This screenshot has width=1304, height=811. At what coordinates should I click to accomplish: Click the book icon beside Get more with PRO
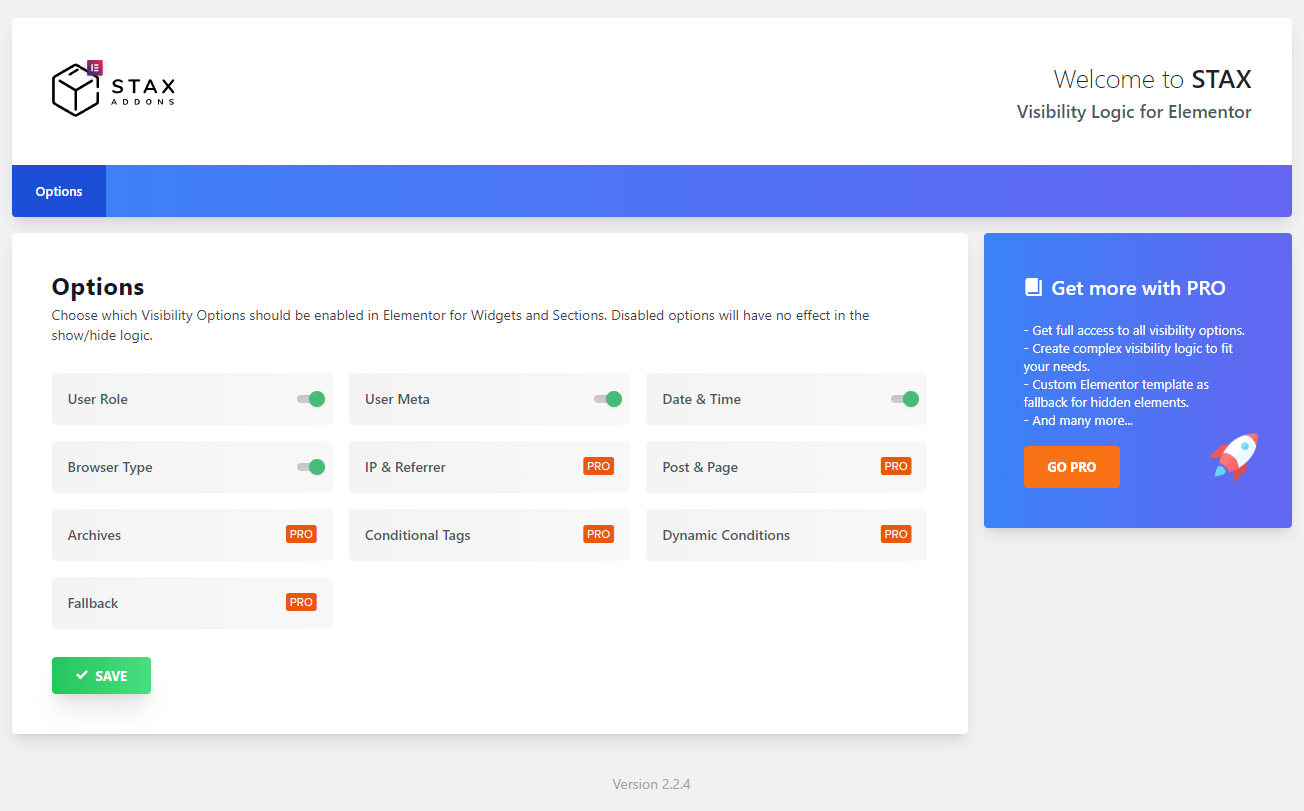pyautogui.click(x=1032, y=287)
